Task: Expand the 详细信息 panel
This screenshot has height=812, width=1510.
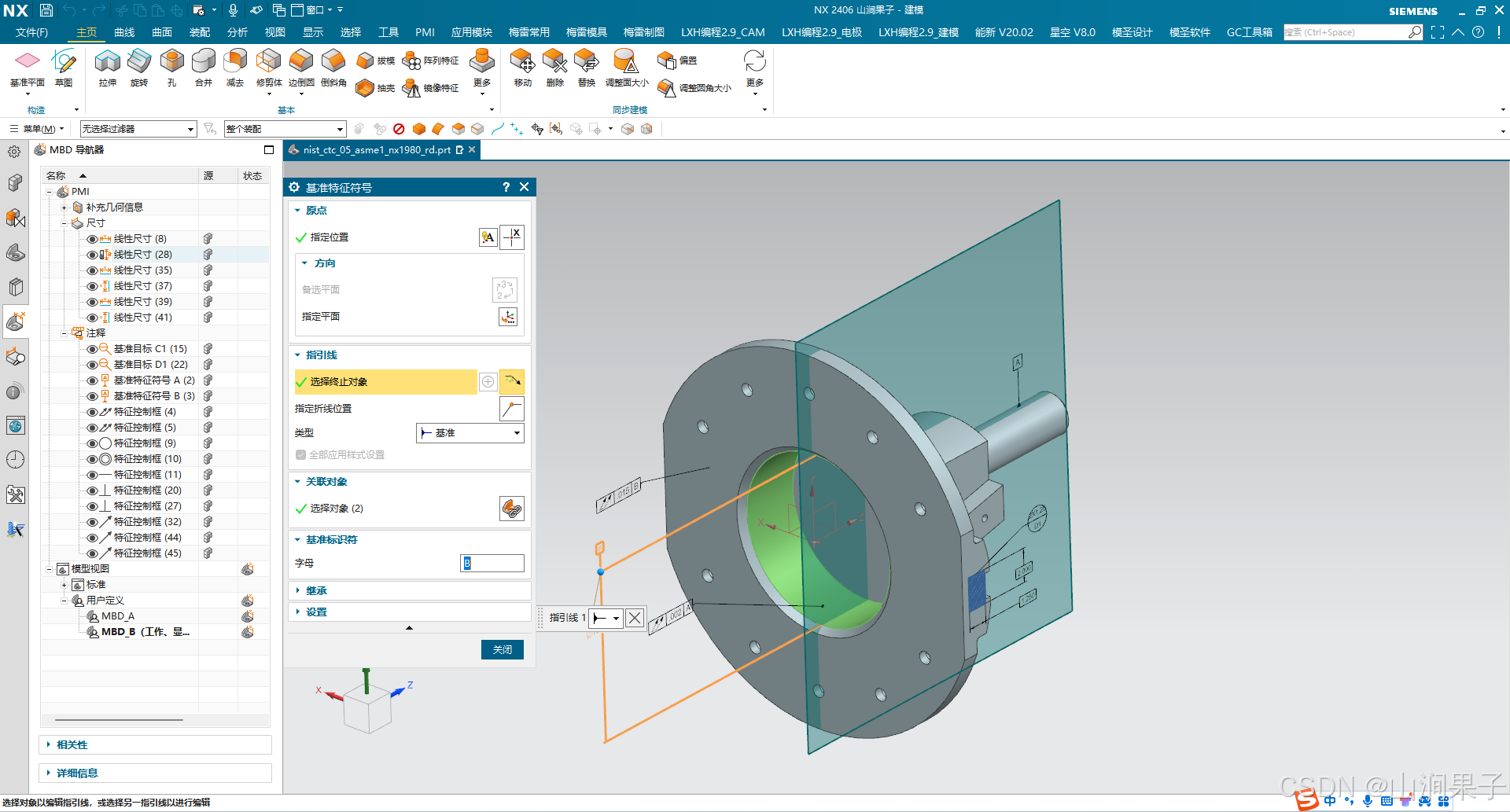Action: [155, 773]
